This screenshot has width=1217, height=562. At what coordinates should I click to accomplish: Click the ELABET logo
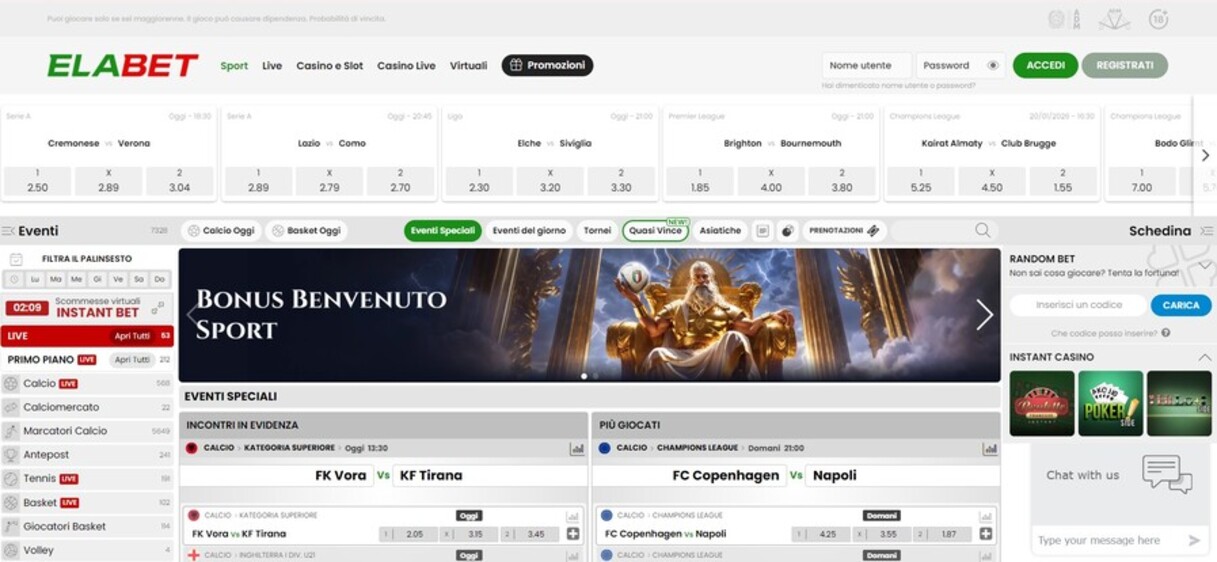pos(123,66)
